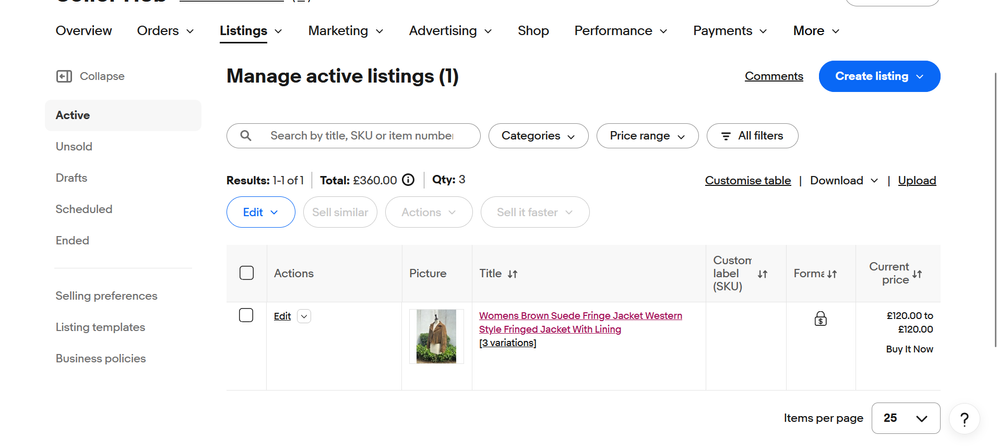Tick the select all listings checkbox

pyautogui.click(x=247, y=273)
